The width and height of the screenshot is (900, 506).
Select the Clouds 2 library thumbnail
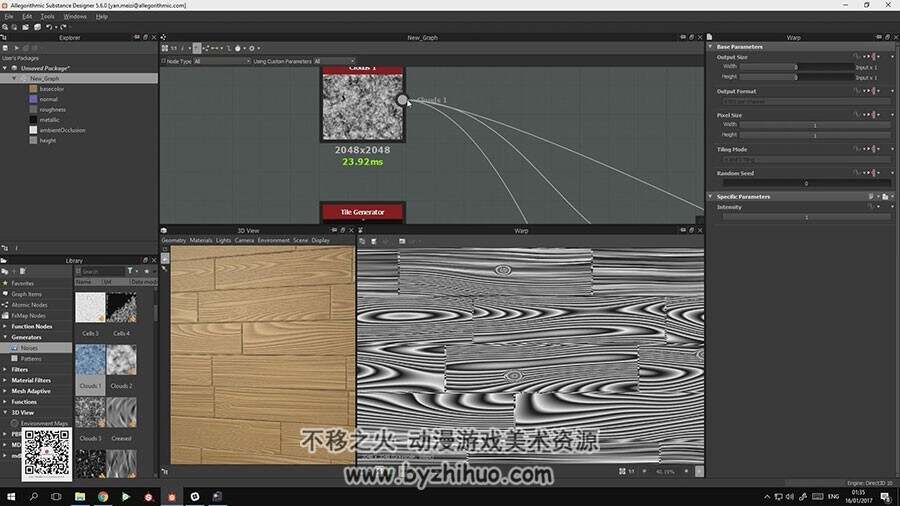[x=121, y=360]
